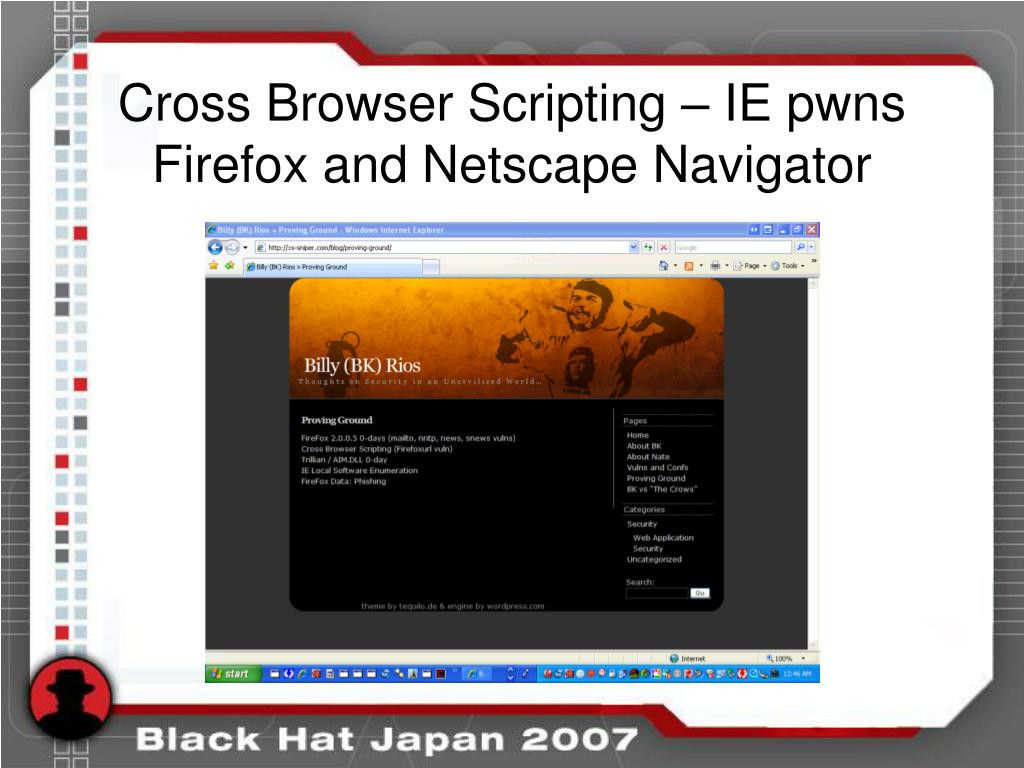Image resolution: width=1024 pixels, height=768 pixels.
Task: Open FireFox Data: Phishing link
Action: point(344,481)
